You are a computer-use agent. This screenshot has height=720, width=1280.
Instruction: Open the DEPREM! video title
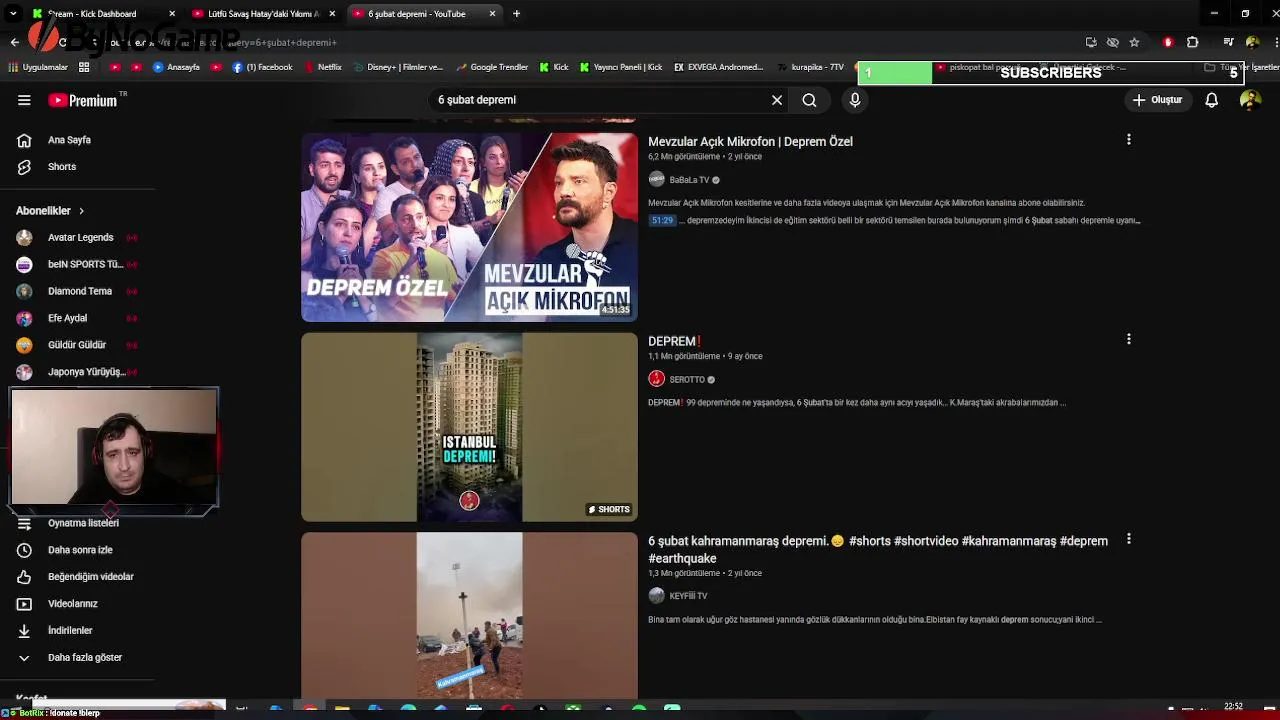tap(674, 341)
